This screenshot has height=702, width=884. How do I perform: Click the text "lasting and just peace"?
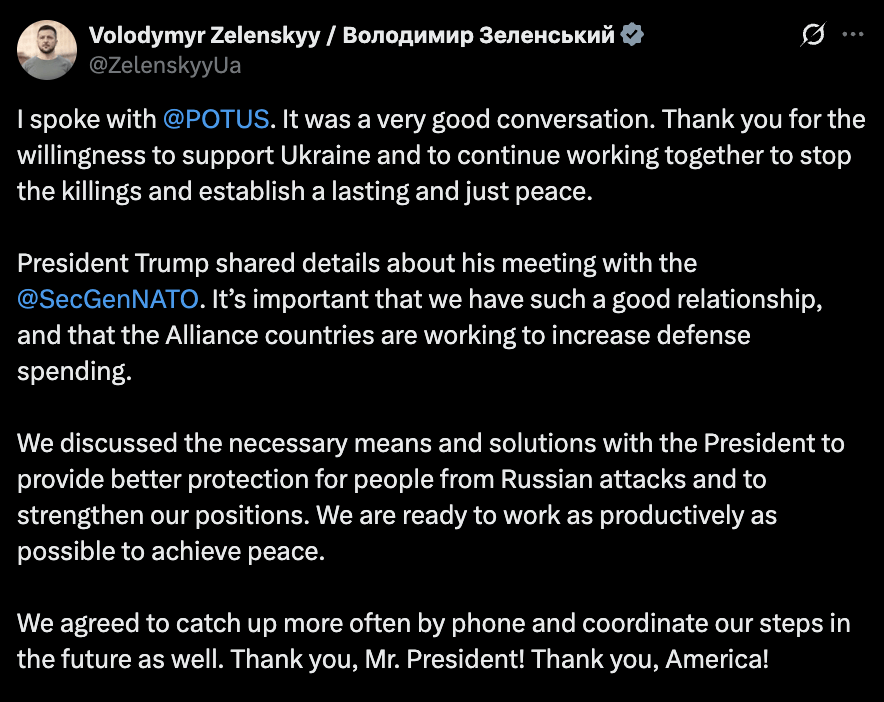(488, 192)
